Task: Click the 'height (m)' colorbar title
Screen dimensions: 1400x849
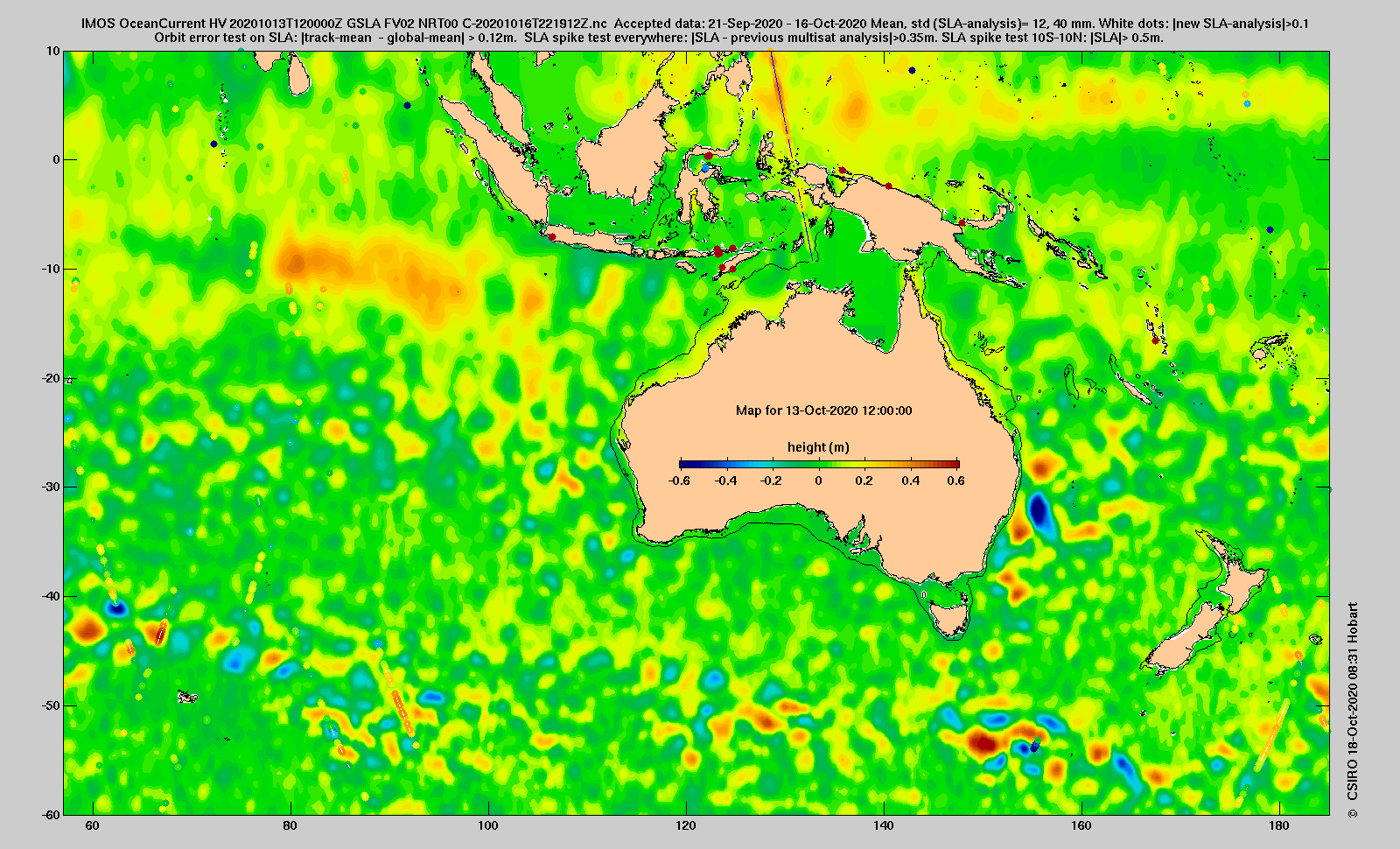Action: [818, 447]
